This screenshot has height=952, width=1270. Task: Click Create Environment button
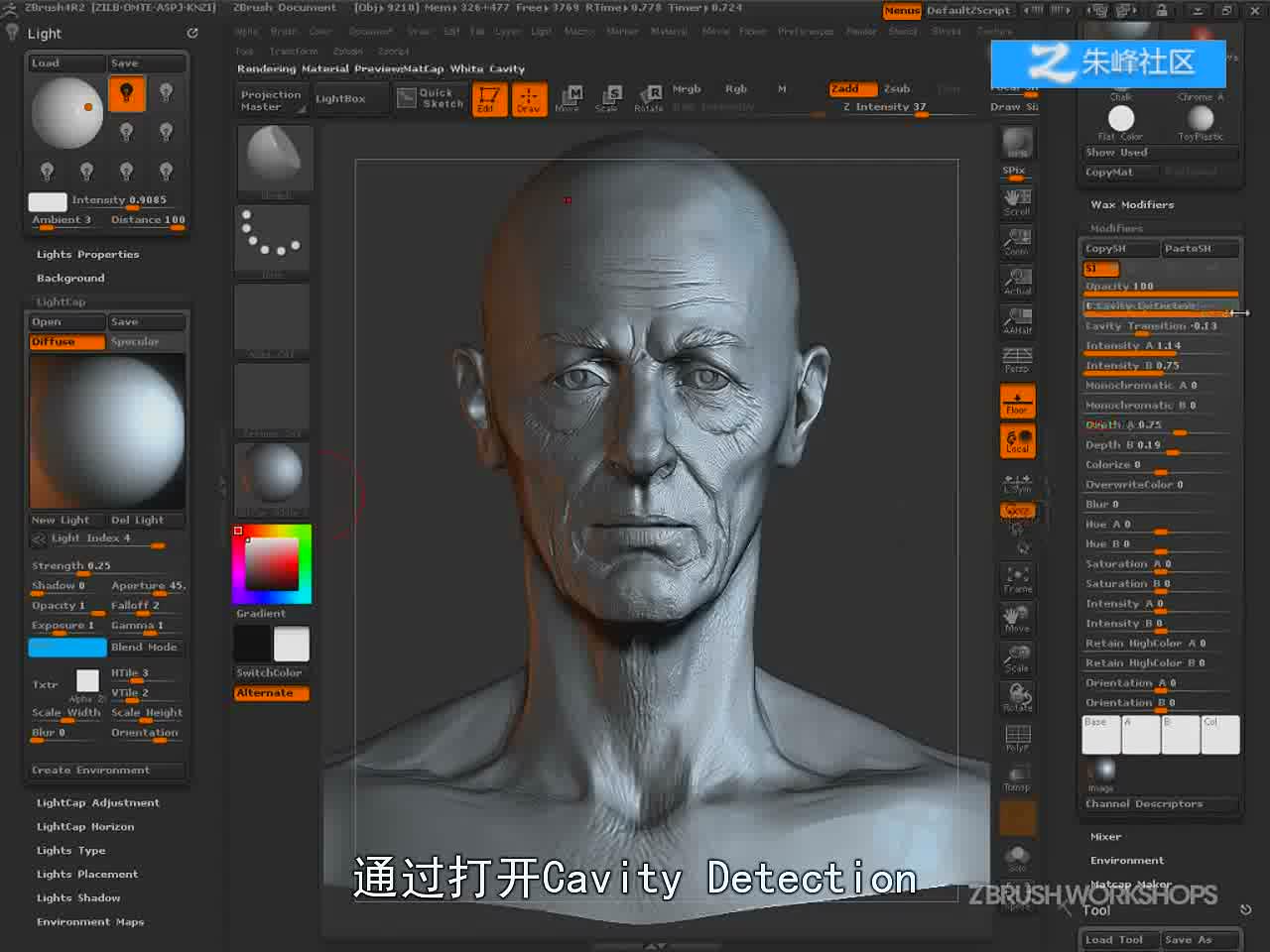[106, 771]
